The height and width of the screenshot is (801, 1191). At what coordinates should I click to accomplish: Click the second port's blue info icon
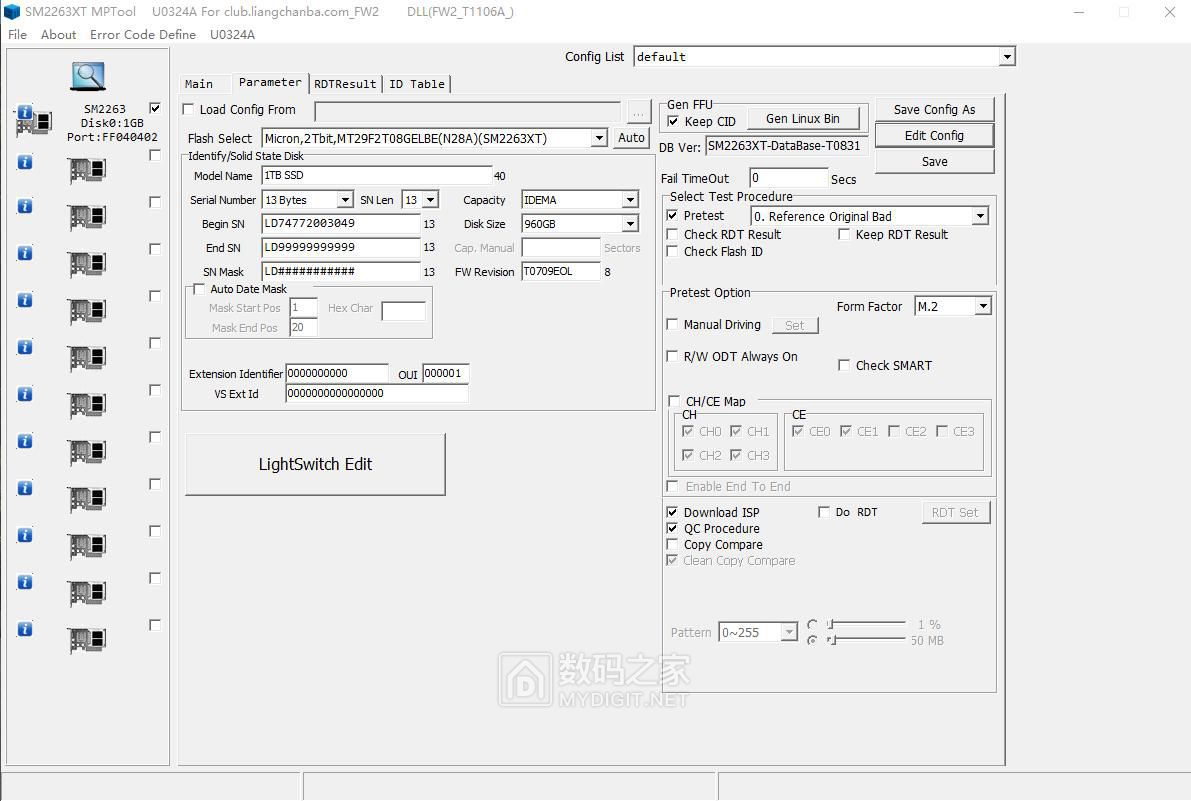25,160
